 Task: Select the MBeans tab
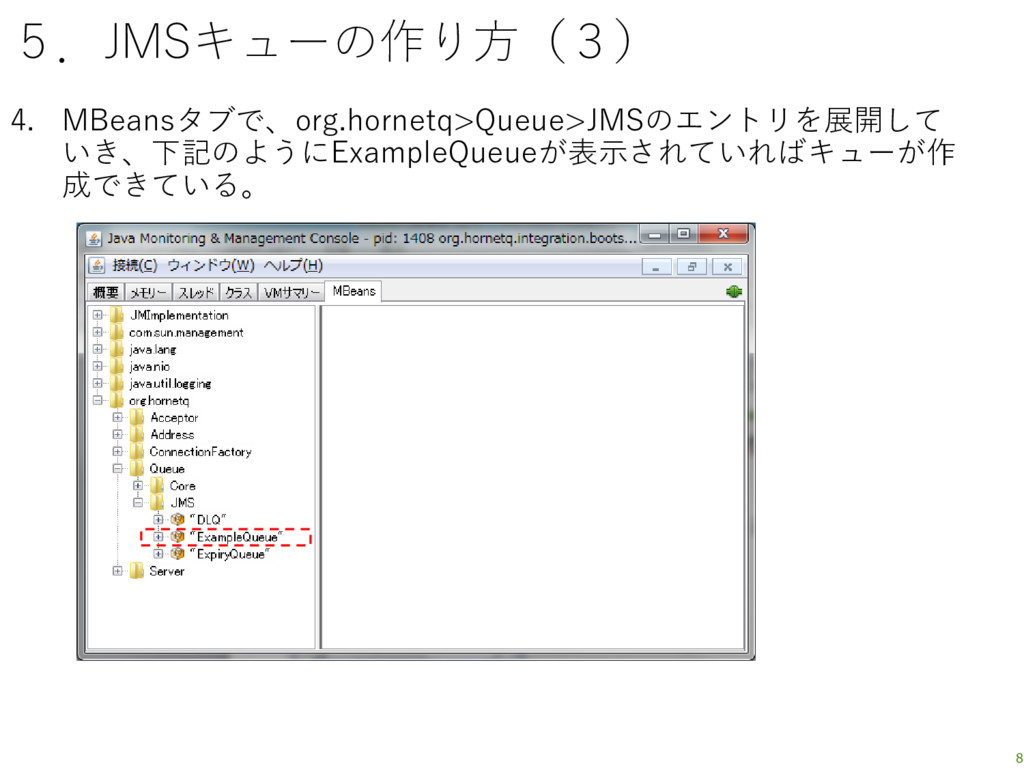coord(353,291)
